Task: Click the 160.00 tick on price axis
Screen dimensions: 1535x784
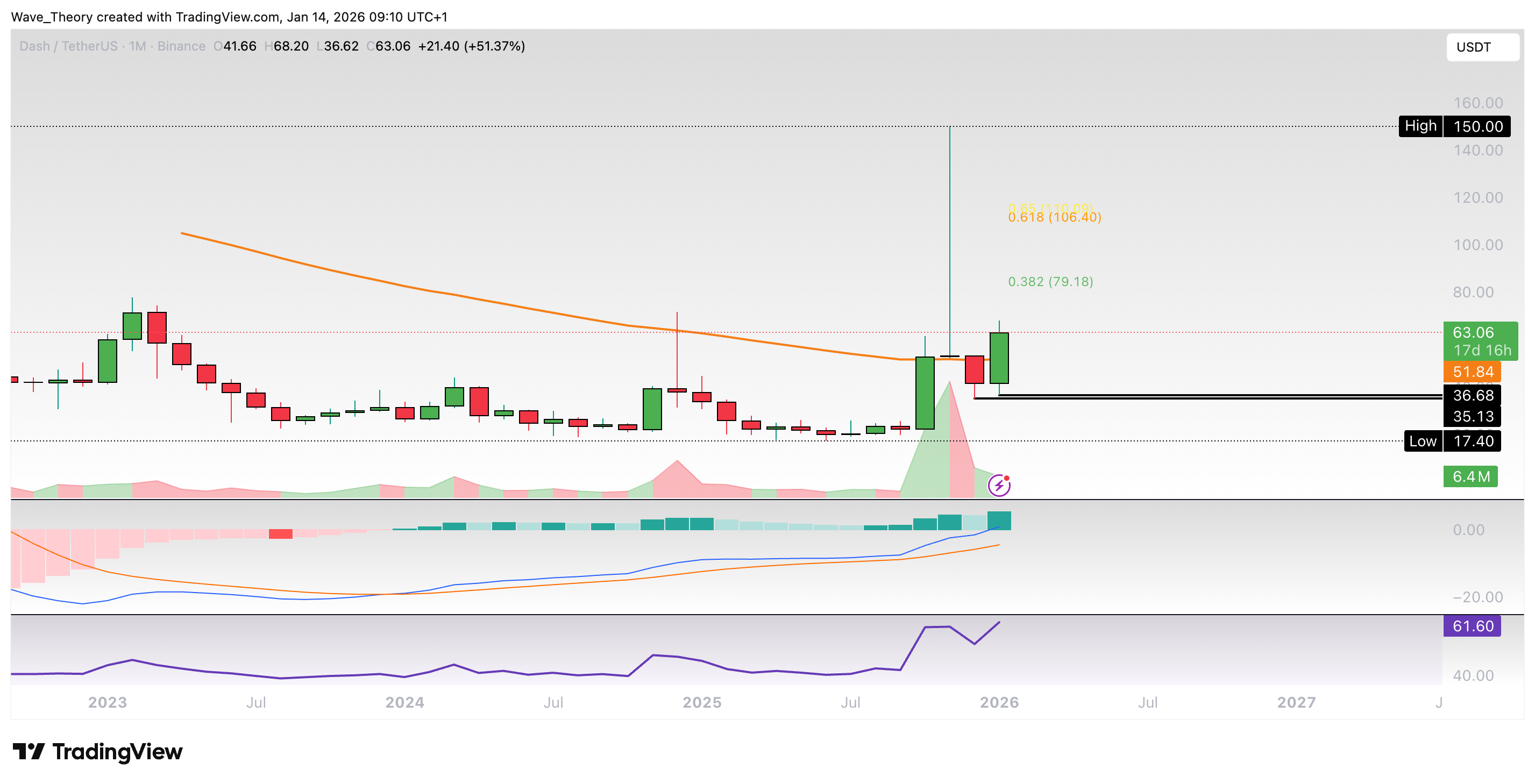Action: click(1477, 103)
